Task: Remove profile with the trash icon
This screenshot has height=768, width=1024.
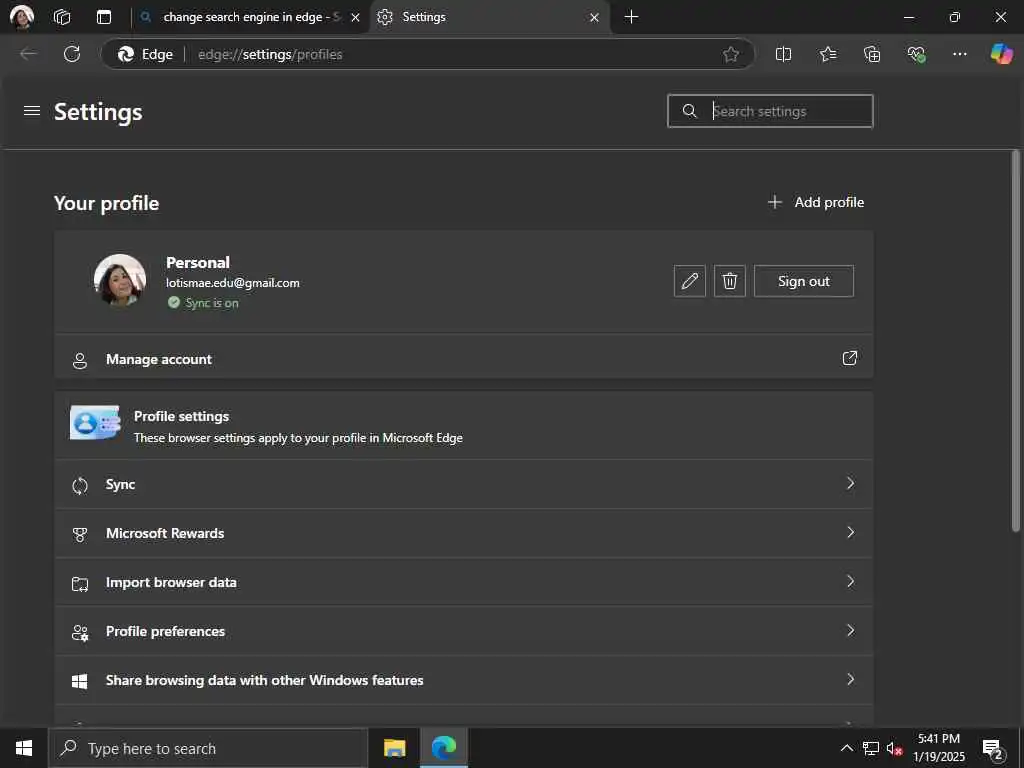Action: (729, 281)
